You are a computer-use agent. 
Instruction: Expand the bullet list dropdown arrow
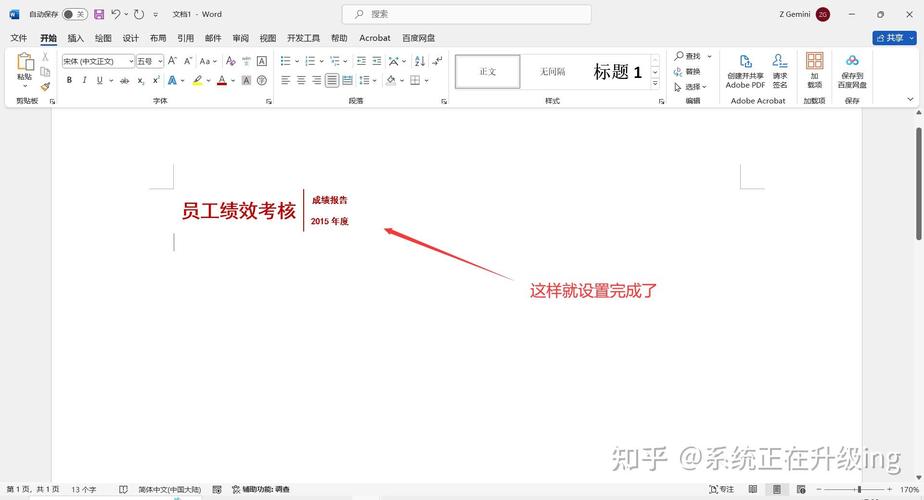(x=297, y=61)
